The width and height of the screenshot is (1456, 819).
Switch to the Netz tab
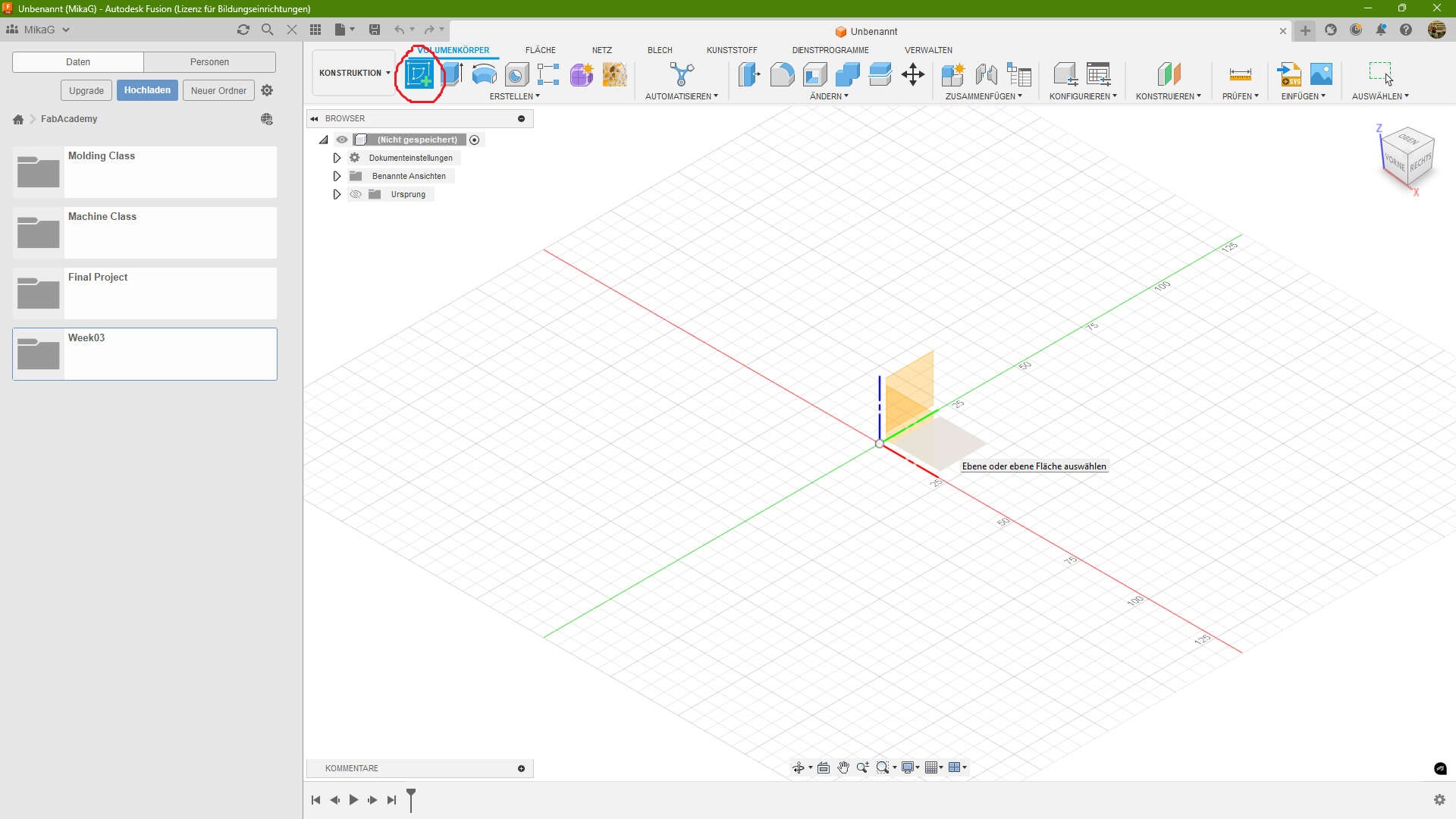click(602, 50)
